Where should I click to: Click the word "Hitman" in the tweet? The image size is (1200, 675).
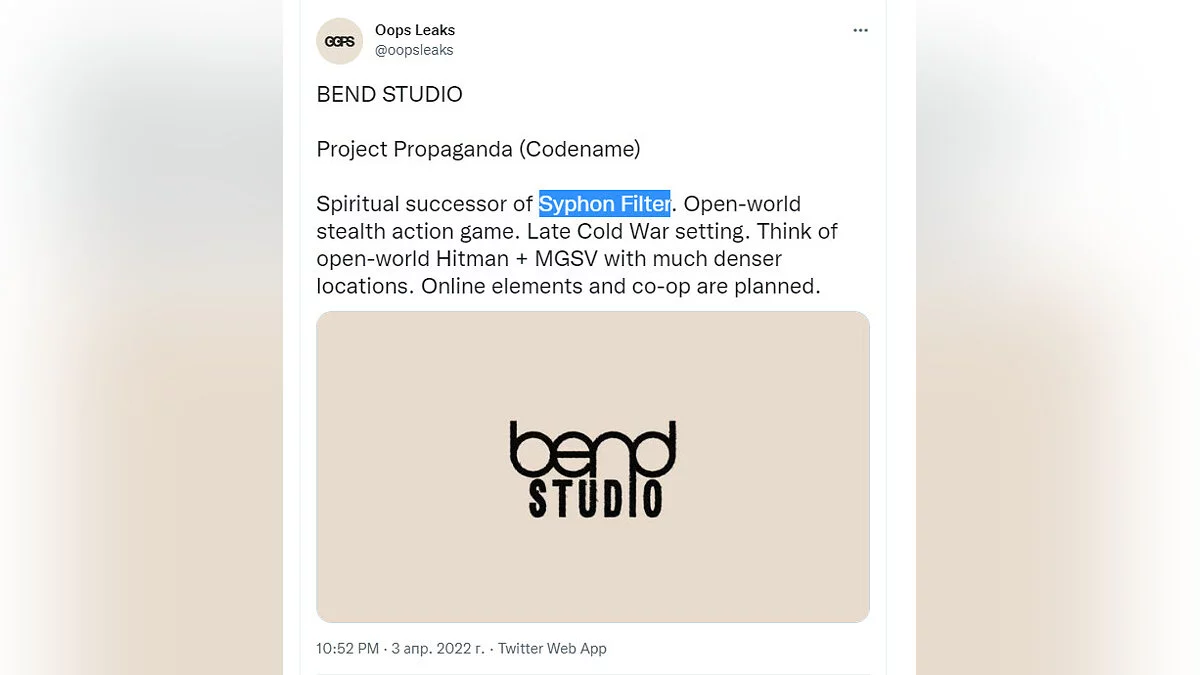pyautogui.click(x=470, y=259)
